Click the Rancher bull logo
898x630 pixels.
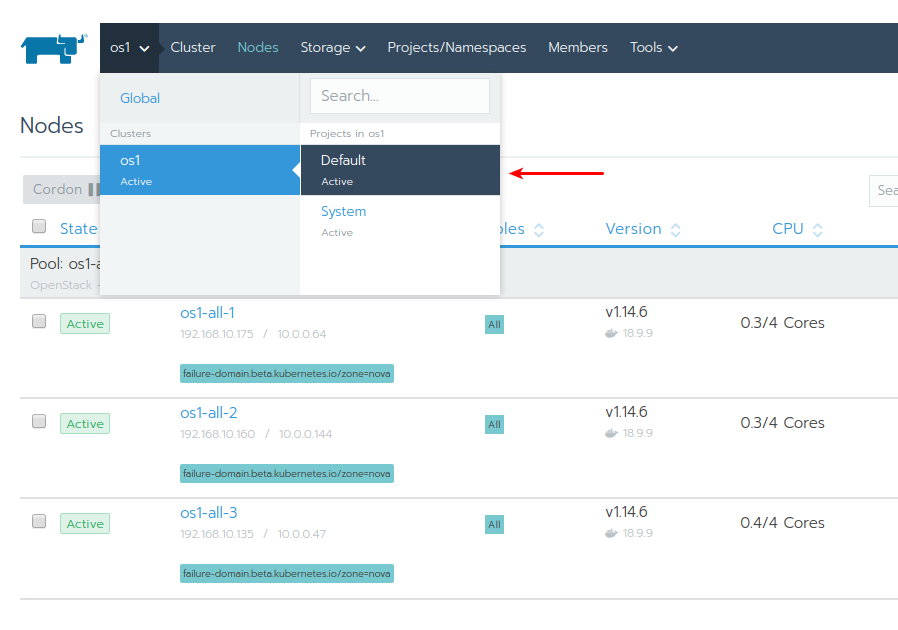tap(52, 46)
